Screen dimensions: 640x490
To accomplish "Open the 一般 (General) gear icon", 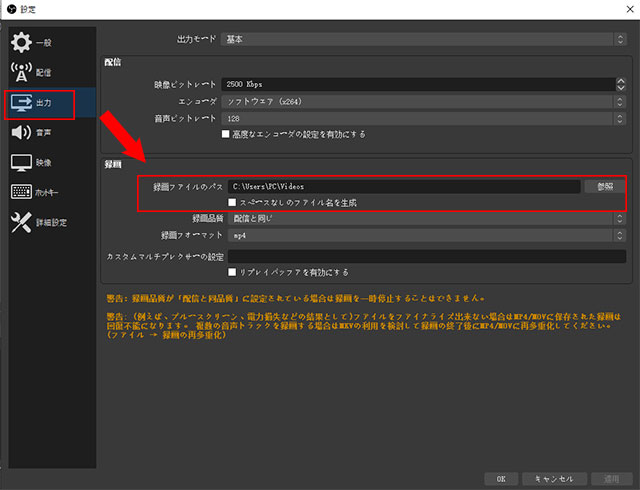I will coord(21,43).
